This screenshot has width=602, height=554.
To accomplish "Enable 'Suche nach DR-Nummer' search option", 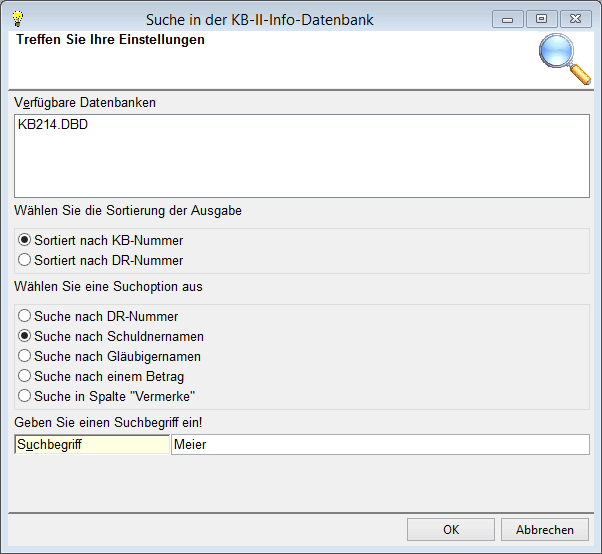I will point(25,317).
